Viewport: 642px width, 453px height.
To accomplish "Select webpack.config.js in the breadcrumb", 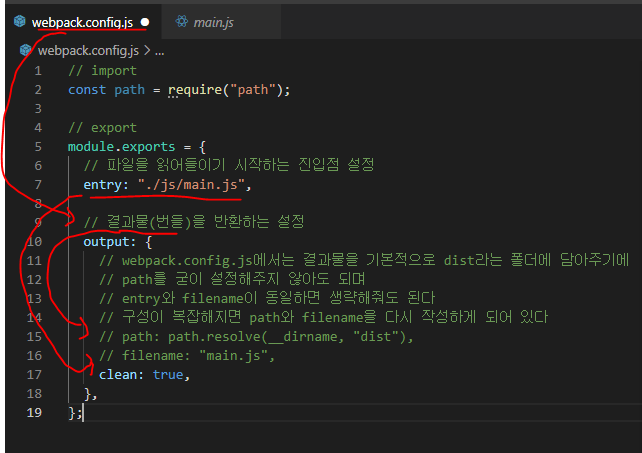I will coord(88,51).
